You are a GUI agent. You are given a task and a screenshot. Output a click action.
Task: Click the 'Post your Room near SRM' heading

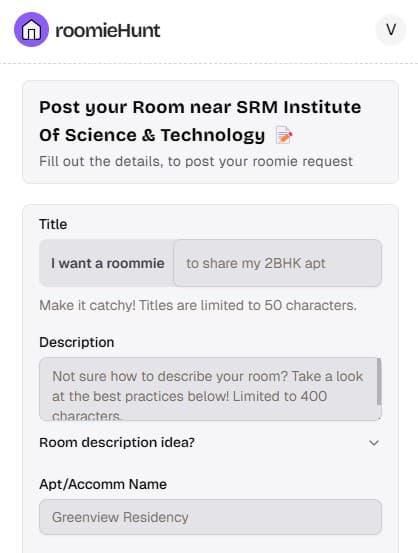[x=200, y=121]
